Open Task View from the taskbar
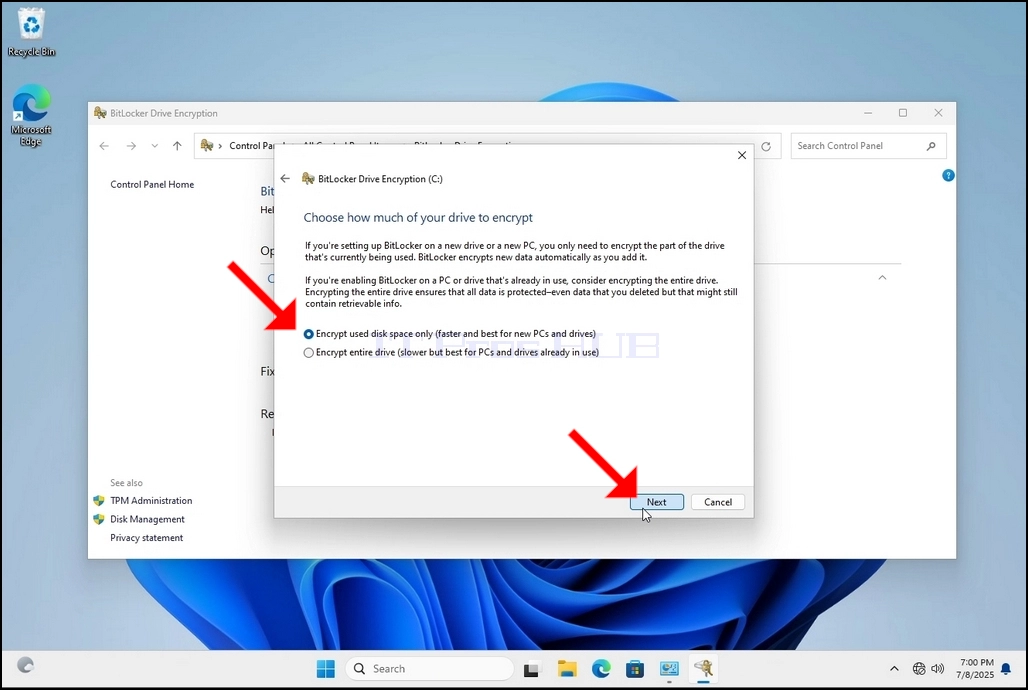The height and width of the screenshot is (690, 1028). pos(532,669)
